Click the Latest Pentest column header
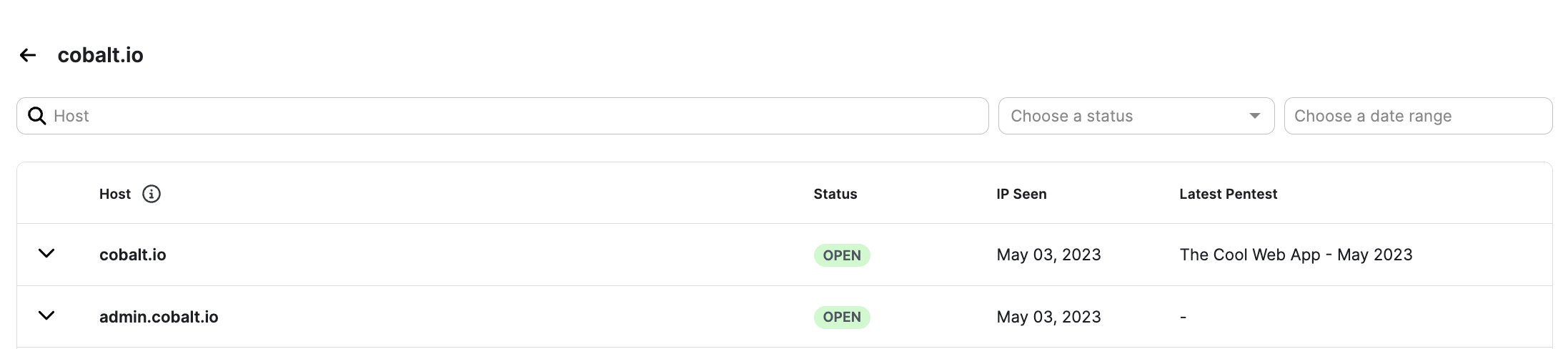1568x349 pixels. (1228, 194)
